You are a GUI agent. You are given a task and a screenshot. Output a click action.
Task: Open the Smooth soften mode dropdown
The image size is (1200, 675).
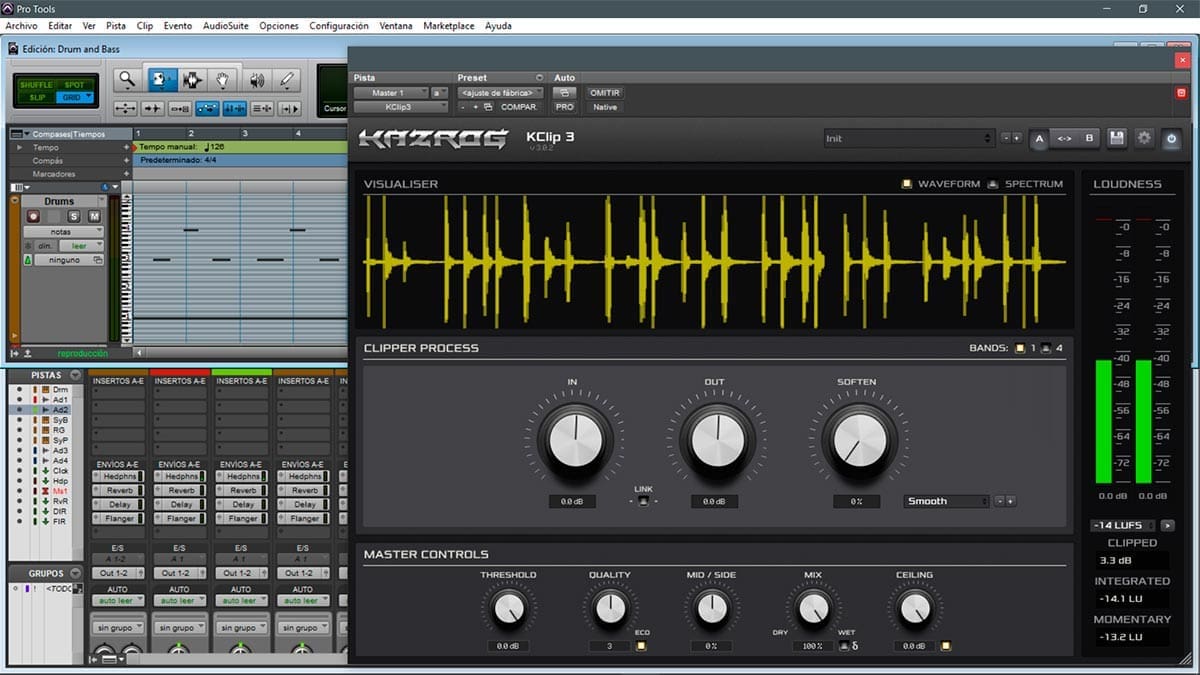point(946,501)
